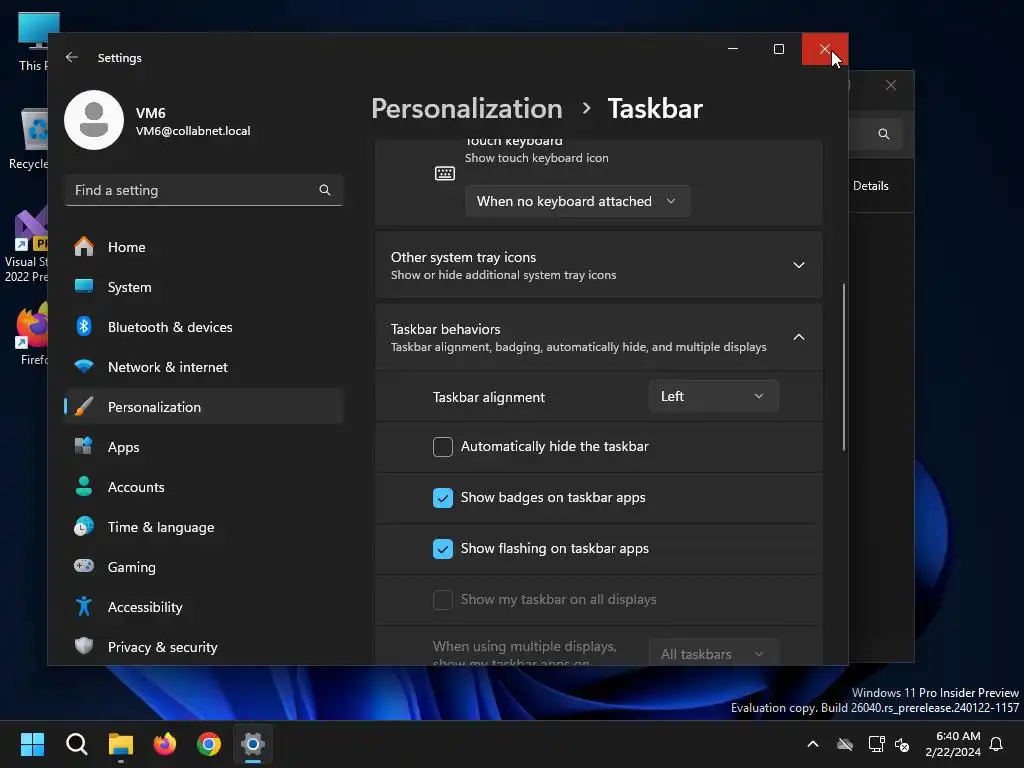1024x768 pixels.
Task: Open Accounts settings page
Action: (x=203, y=487)
